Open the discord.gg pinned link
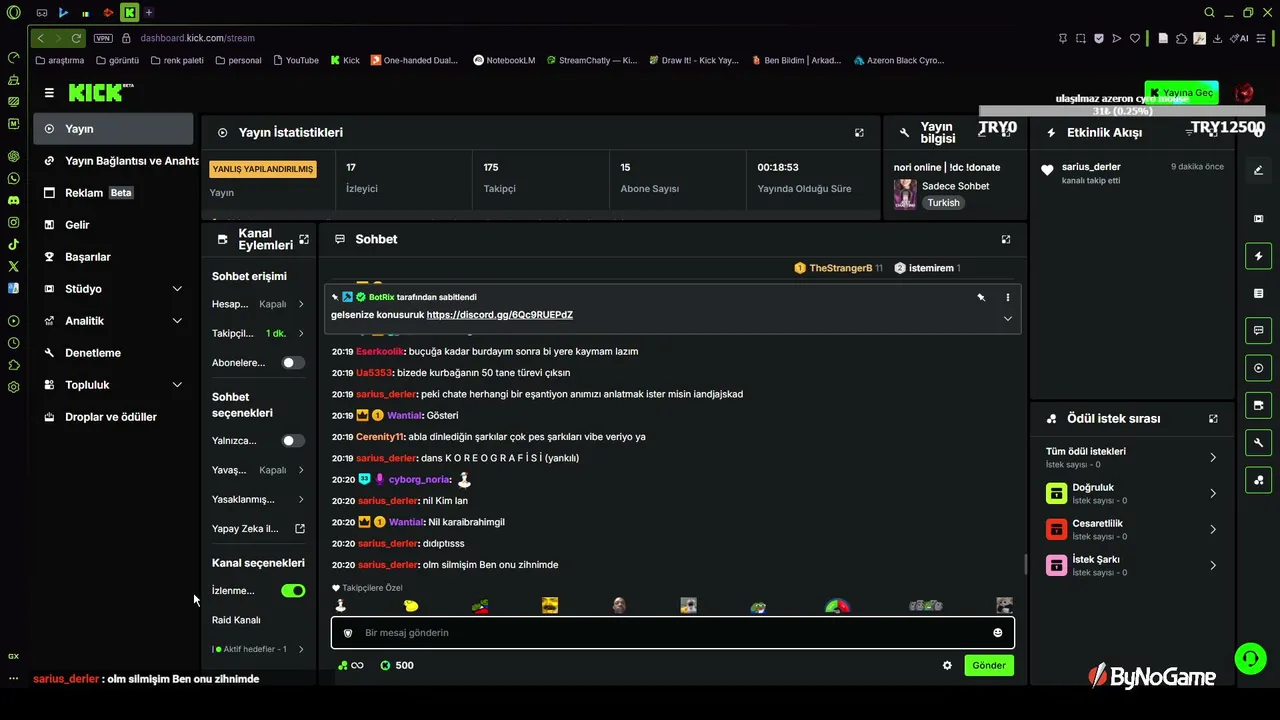 pos(499,315)
